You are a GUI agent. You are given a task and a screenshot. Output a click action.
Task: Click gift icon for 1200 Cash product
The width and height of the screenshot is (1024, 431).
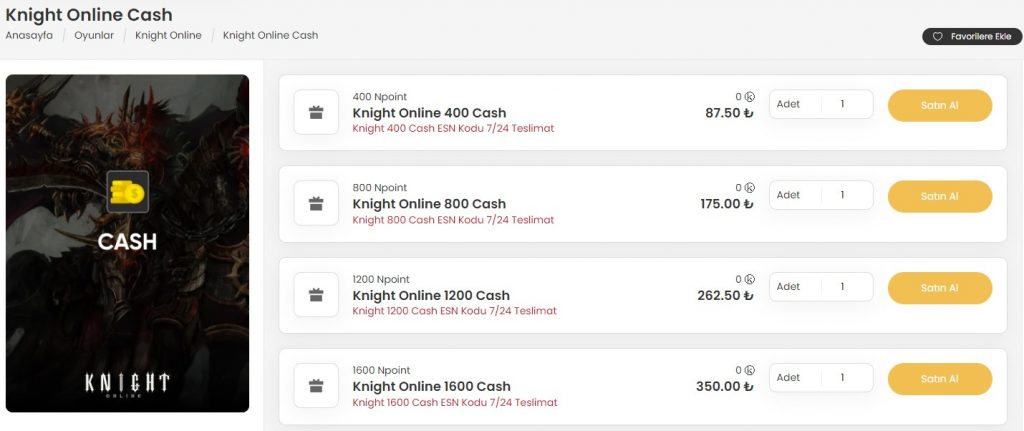click(316, 295)
